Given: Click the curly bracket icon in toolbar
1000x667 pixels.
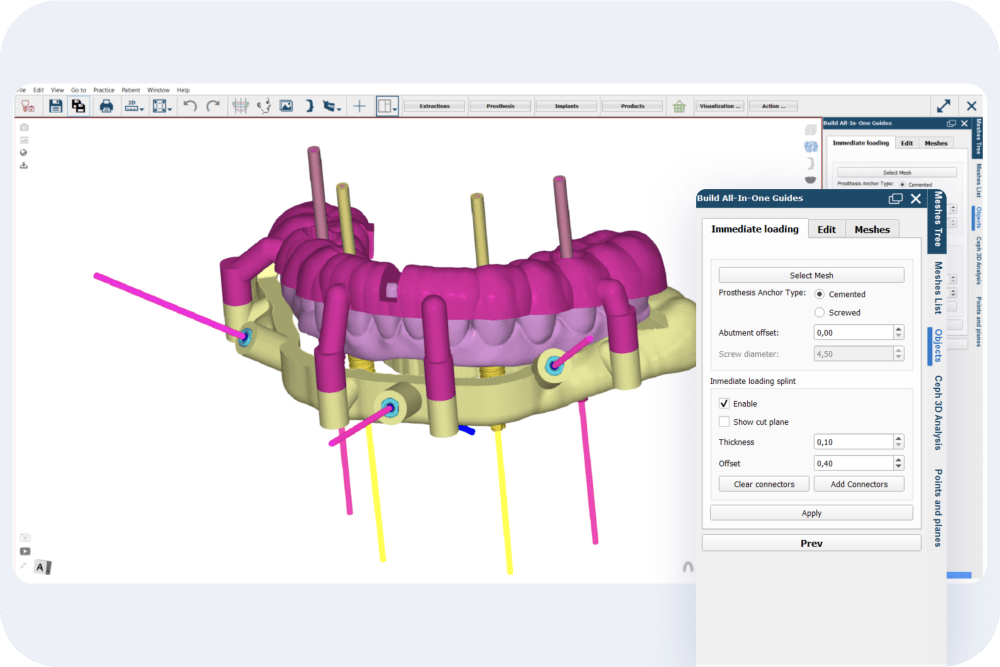Looking at the screenshot, I should tap(309, 106).
